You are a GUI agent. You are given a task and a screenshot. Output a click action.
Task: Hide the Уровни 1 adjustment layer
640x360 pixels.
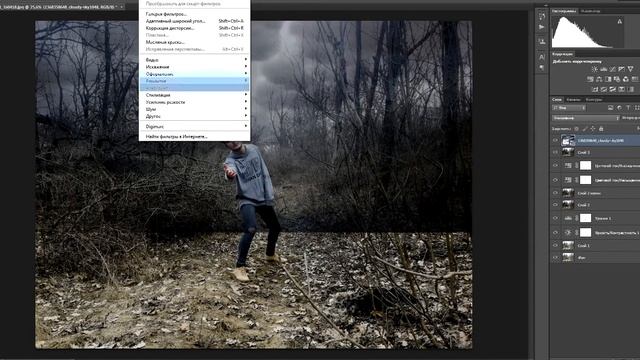tap(555, 218)
